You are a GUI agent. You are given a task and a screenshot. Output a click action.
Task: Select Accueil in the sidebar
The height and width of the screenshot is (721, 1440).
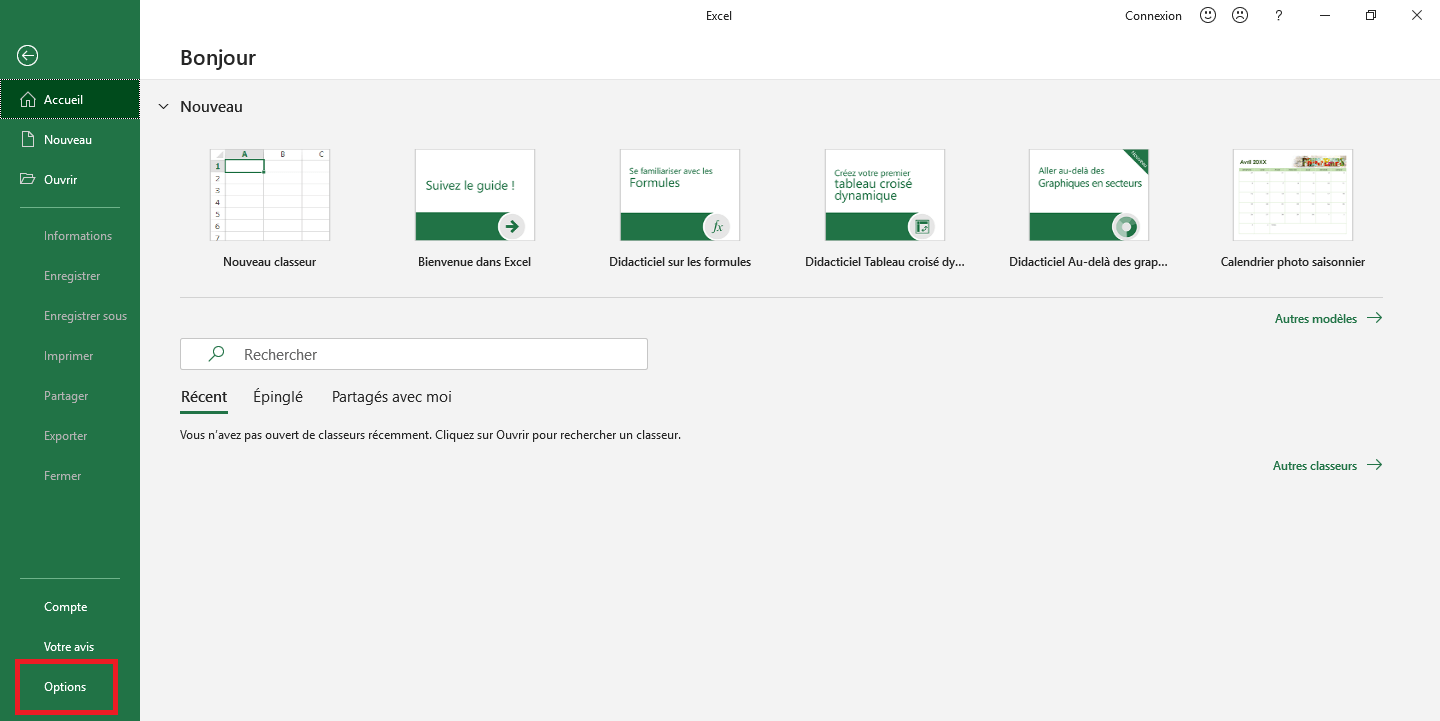70,100
